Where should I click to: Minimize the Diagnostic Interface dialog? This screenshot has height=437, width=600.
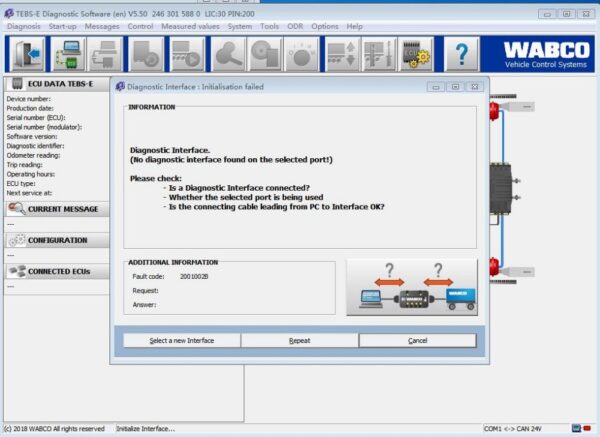[436, 87]
